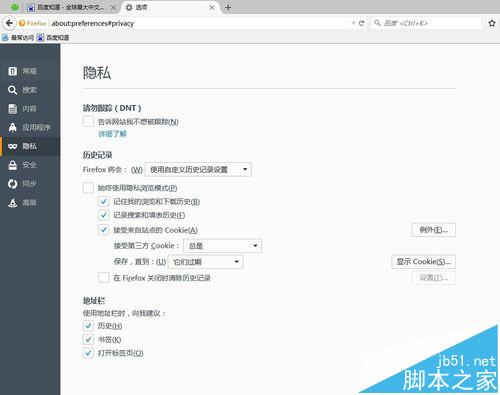Screen dimensions: 500x395
Task: Uncheck 接受来自站点的 Cookie
Action: pos(104,230)
